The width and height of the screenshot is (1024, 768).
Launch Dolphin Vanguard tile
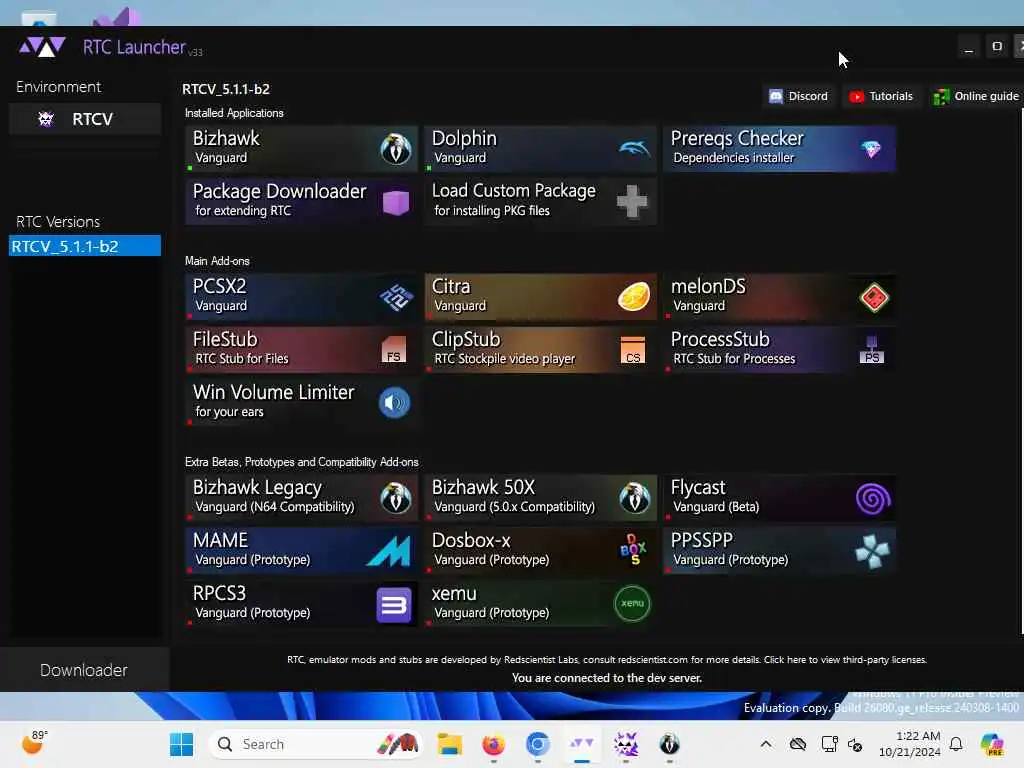tap(540, 149)
